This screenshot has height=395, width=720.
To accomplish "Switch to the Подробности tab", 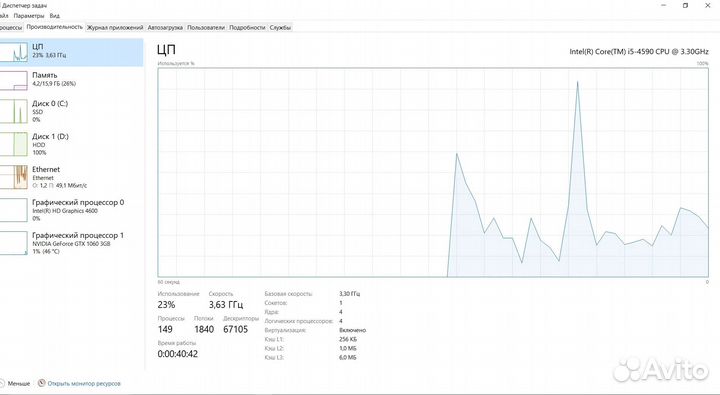I will pyautogui.click(x=247, y=28).
